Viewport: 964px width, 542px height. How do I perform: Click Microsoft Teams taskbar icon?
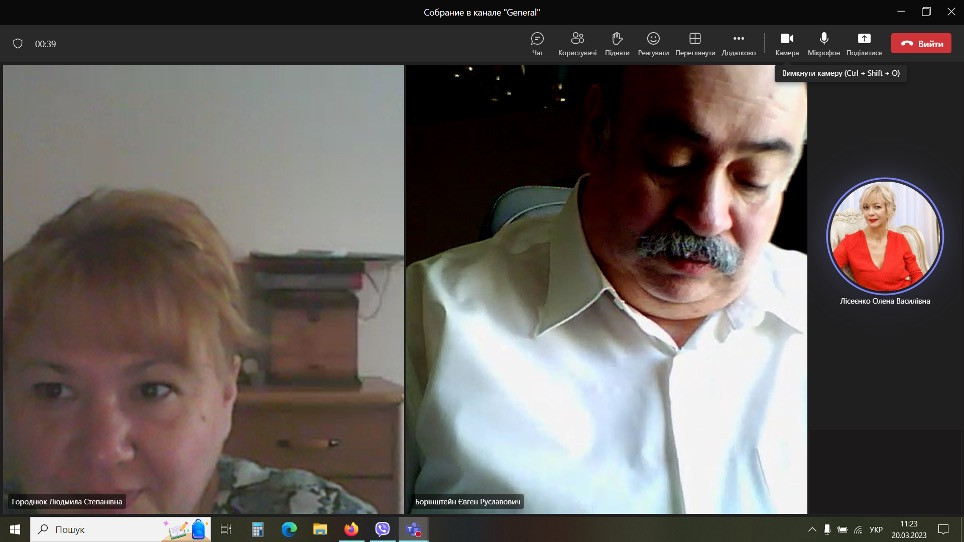coord(414,529)
